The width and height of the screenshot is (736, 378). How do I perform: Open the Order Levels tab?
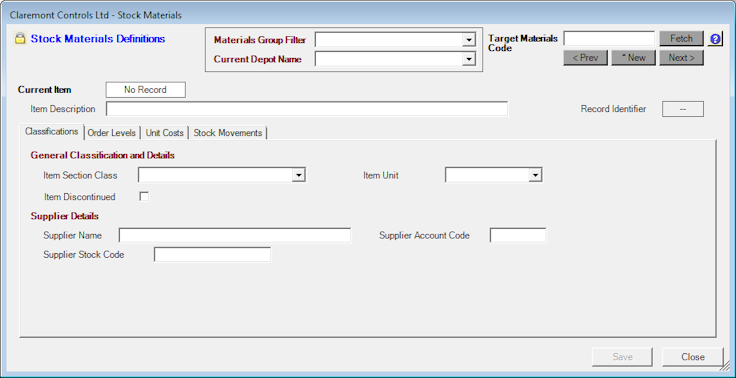(x=112, y=133)
